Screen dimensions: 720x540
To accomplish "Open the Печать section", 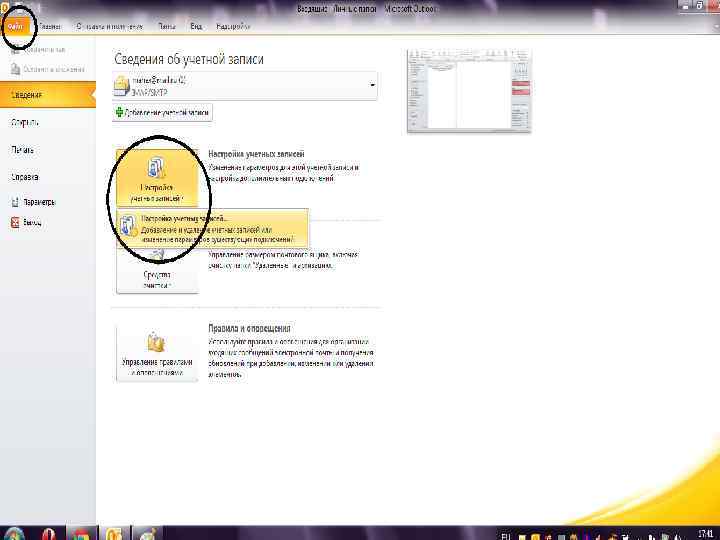I will [22, 150].
